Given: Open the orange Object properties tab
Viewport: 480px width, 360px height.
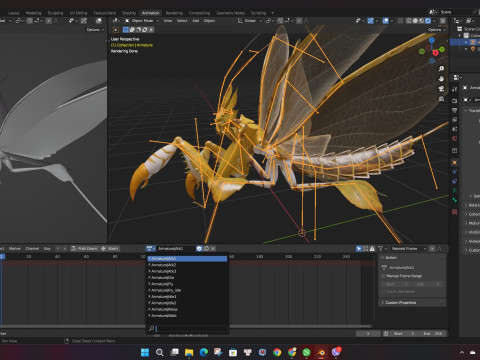Looking at the screenshot, I should click(x=454, y=162).
